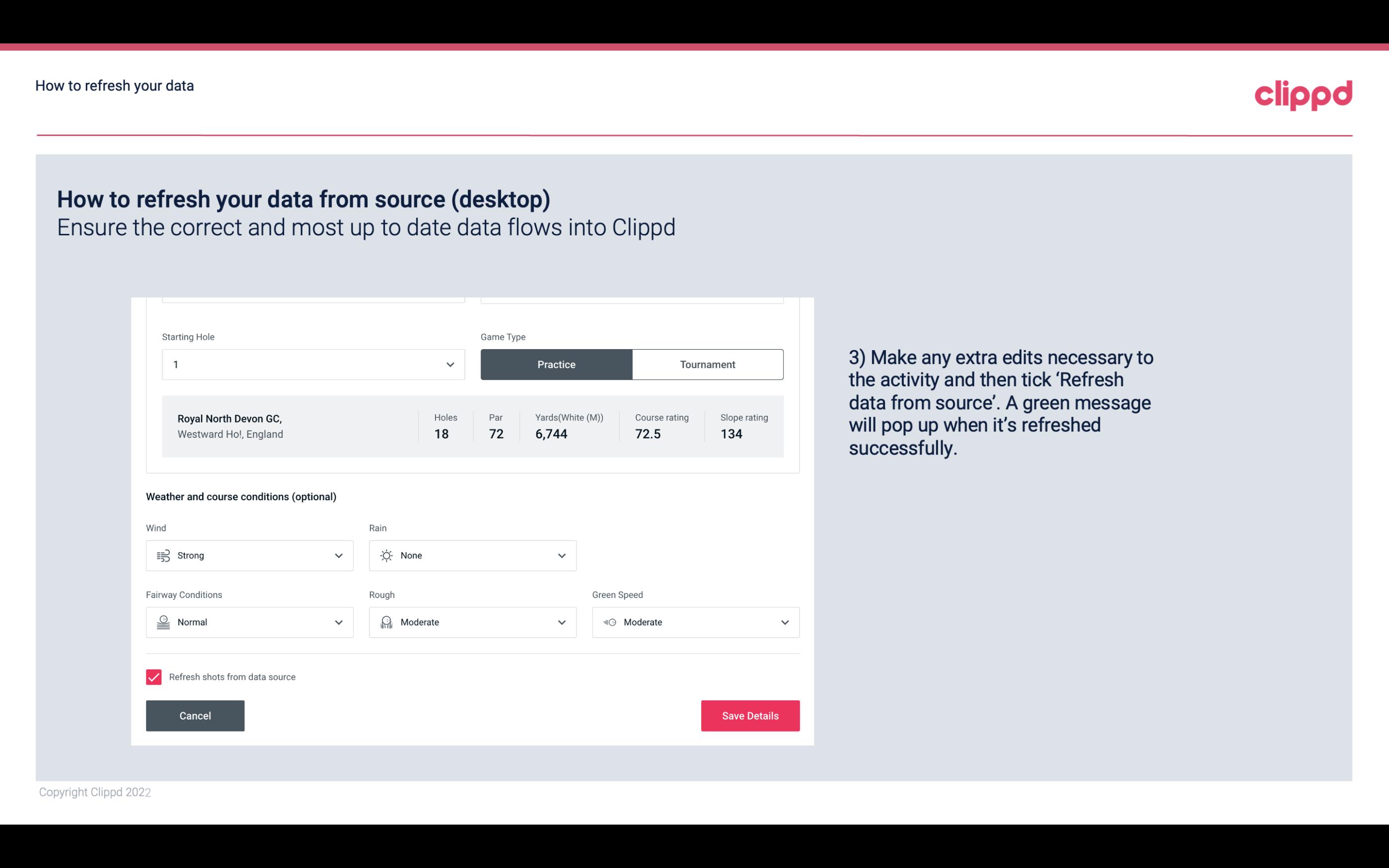Click the rough condition icon
This screenshot has height=868, width=1389.
pos(386,622)
